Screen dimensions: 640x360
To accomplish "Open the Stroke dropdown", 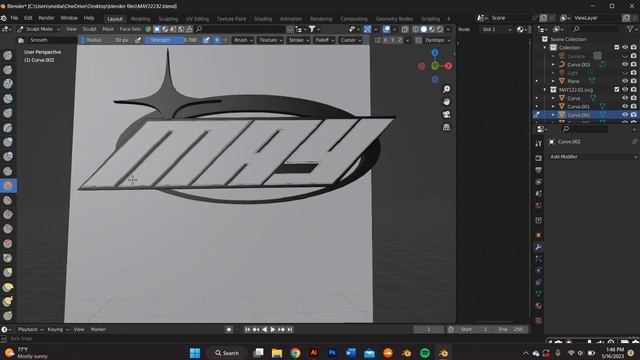I will (299, 40).
